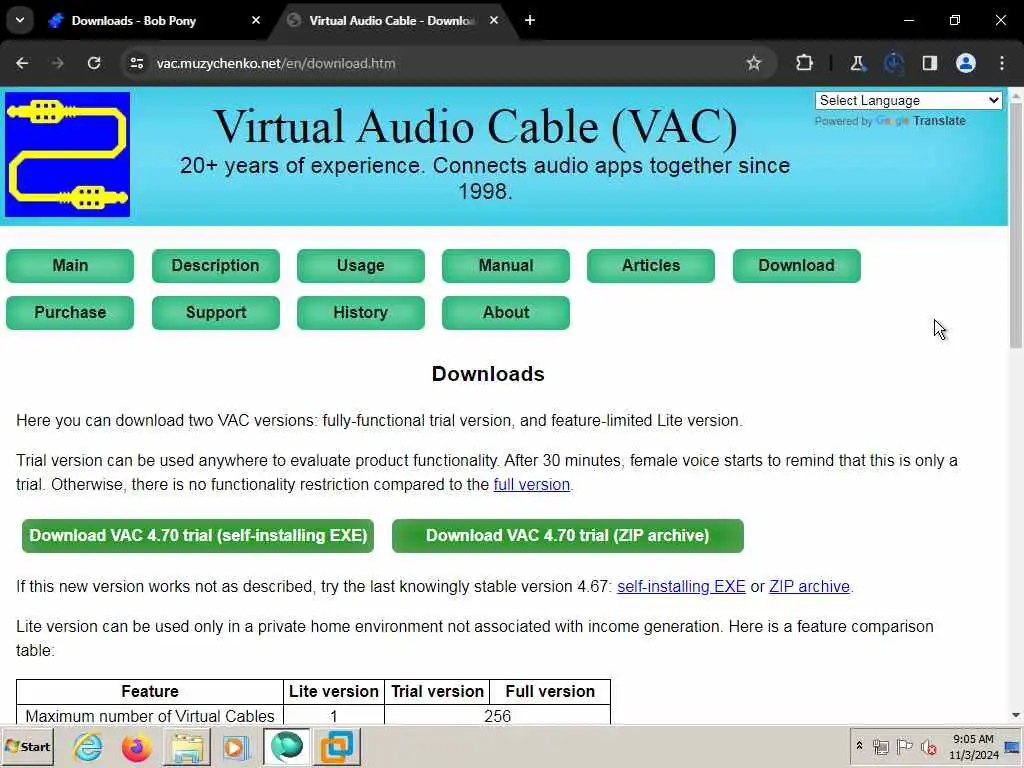Open the Manual page
Viewport: 1024px width, 768px height.
coord(505,266)
